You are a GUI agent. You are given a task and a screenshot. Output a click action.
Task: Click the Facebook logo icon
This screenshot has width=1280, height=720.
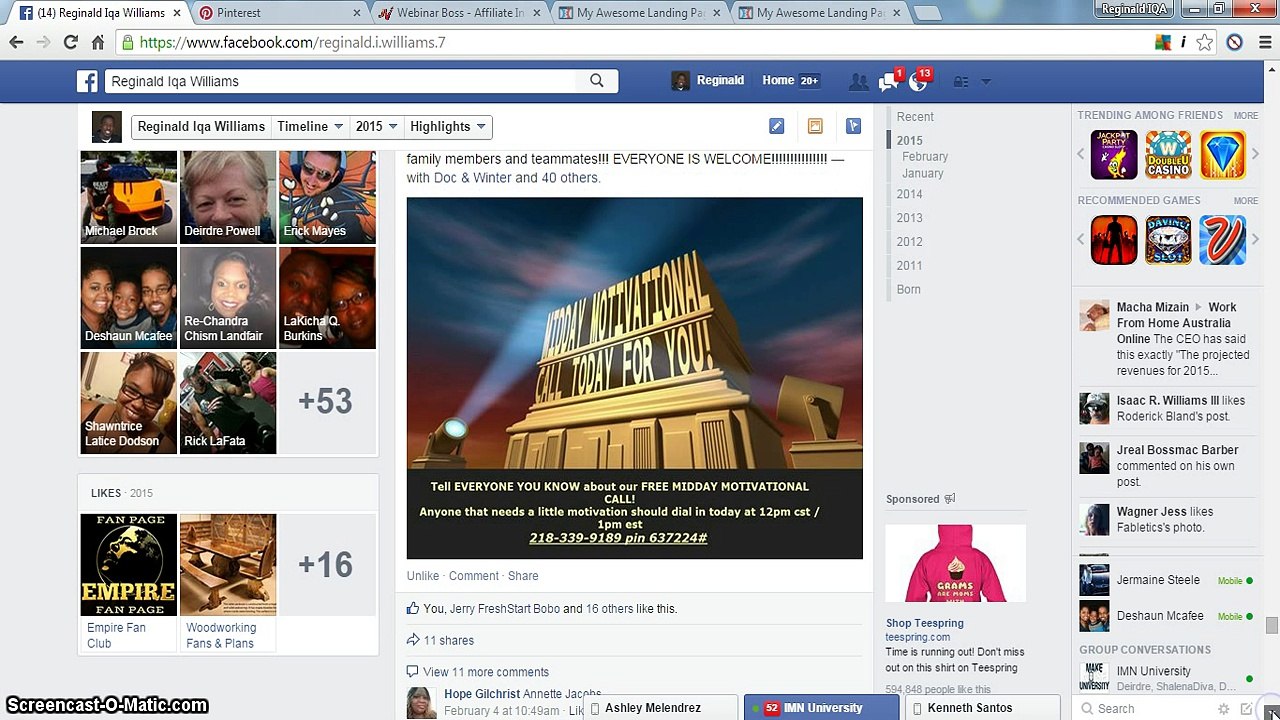click(88, 81)
